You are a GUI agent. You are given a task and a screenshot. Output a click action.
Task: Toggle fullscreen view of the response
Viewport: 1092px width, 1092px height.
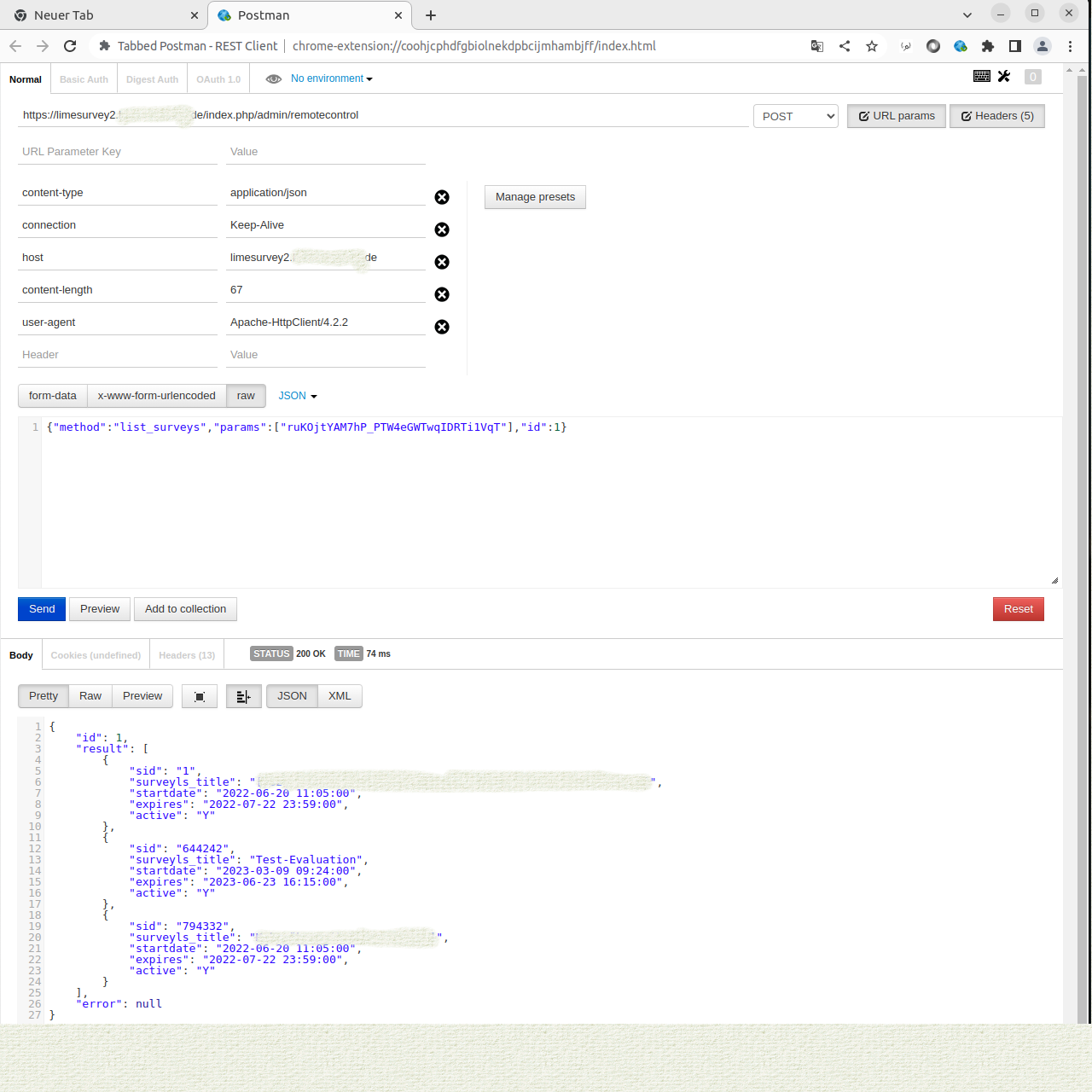click(x=200, y=697)
